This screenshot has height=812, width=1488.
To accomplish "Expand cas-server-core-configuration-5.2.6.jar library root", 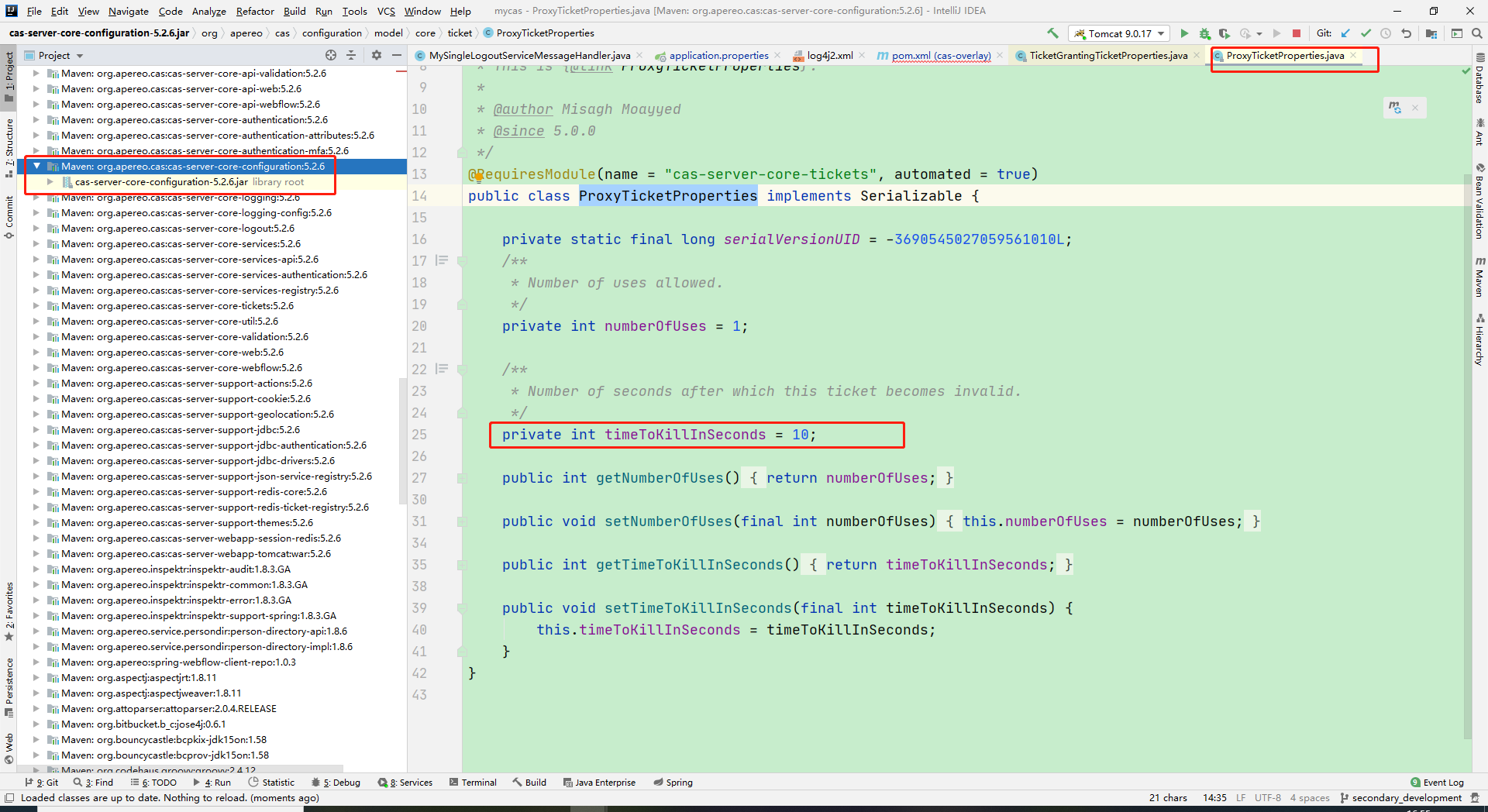I will pyautogui.click(x=50, y=182).
